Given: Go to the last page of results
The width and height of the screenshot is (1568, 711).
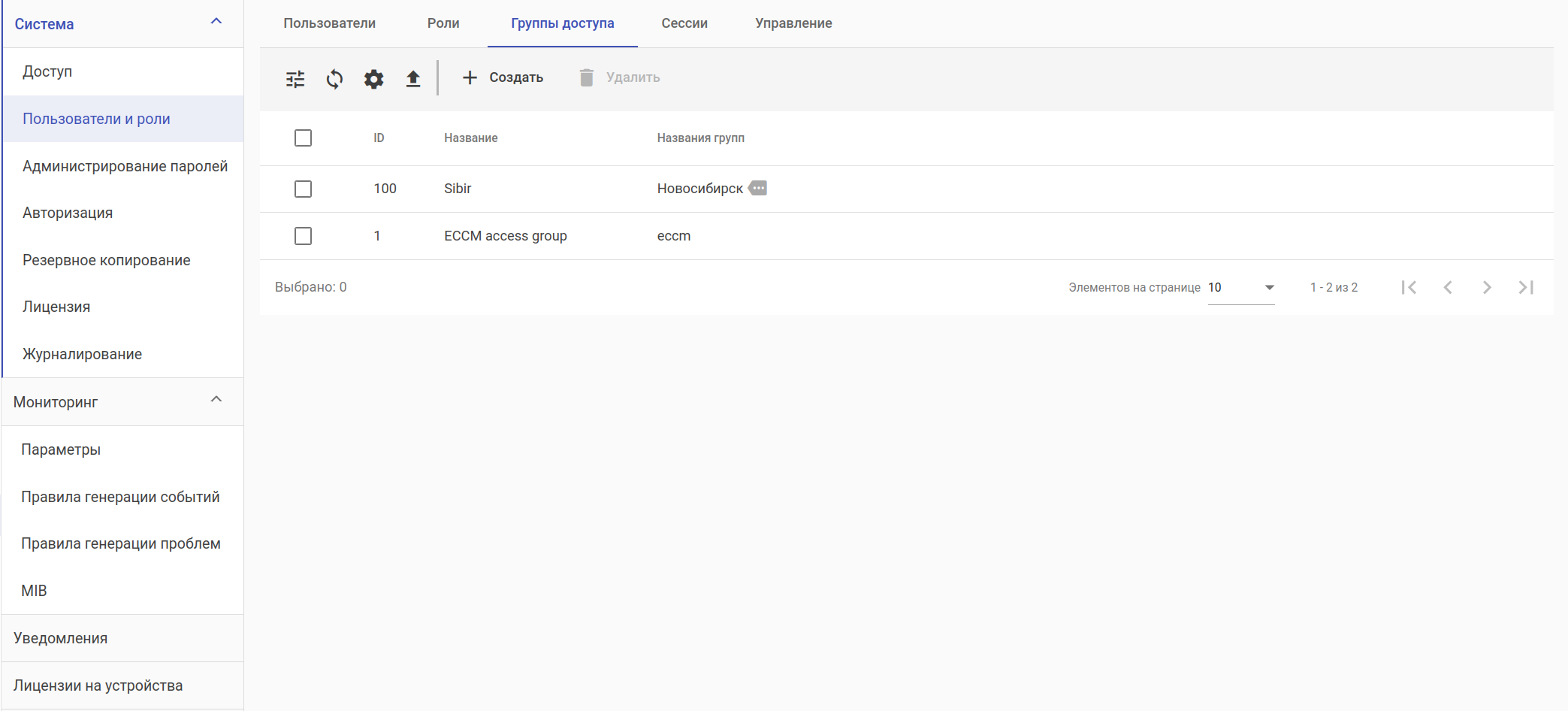Looking at the screenshot, I should (1526, 287).
